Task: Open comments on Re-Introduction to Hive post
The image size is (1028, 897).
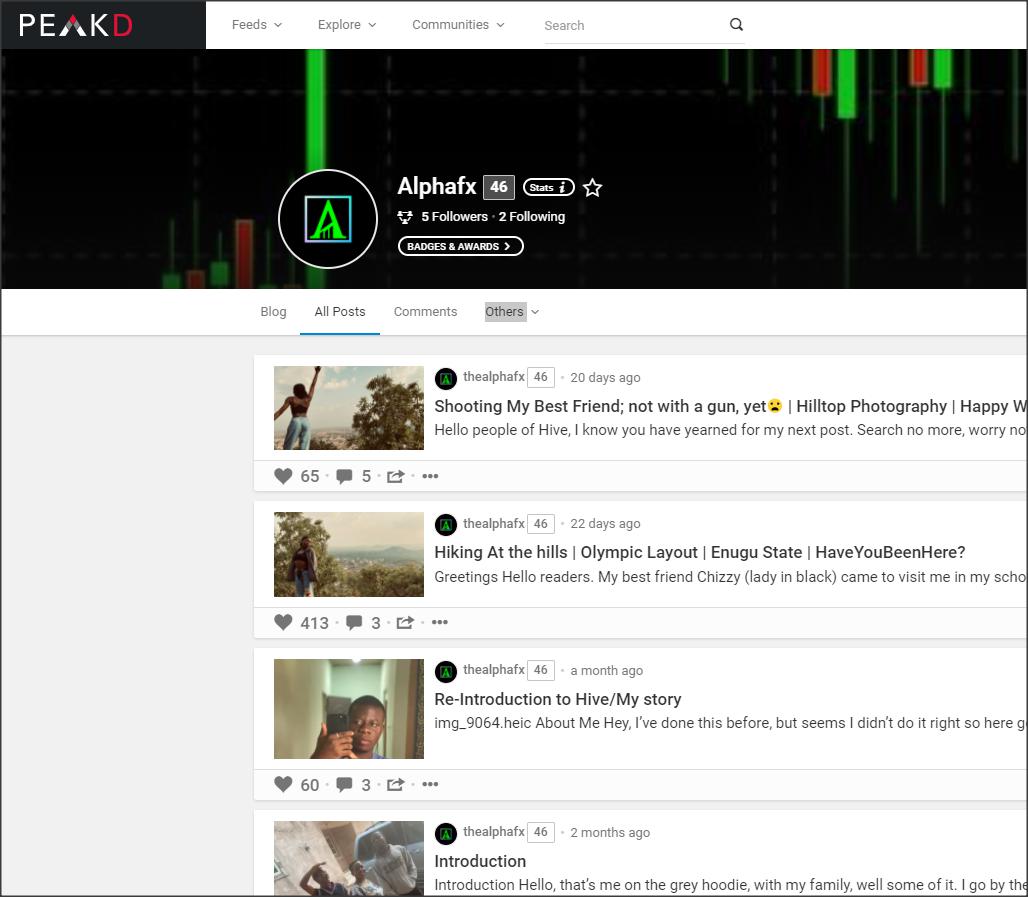Action: [x=344, y=784]
